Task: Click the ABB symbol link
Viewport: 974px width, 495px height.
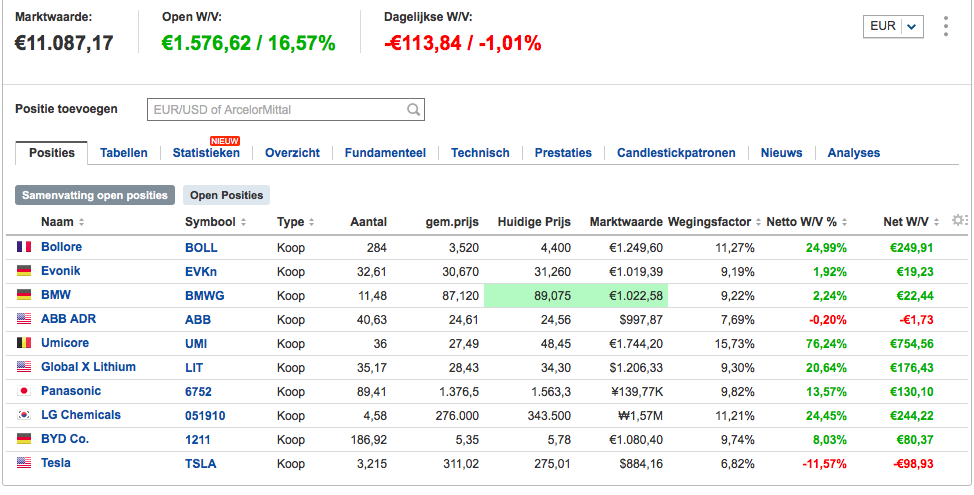Action: 198,320
